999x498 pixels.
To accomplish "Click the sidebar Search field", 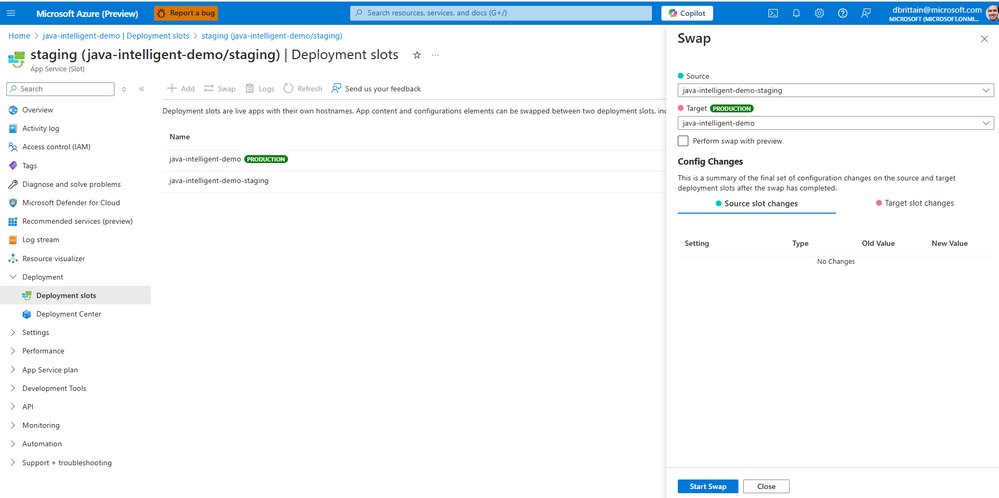I will (x=61, y=89).
